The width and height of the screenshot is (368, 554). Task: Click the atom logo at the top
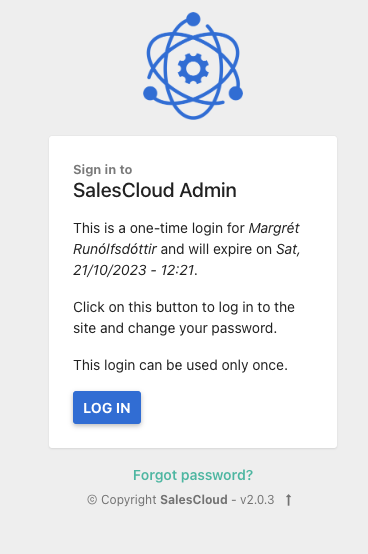[x=193, y=66]
